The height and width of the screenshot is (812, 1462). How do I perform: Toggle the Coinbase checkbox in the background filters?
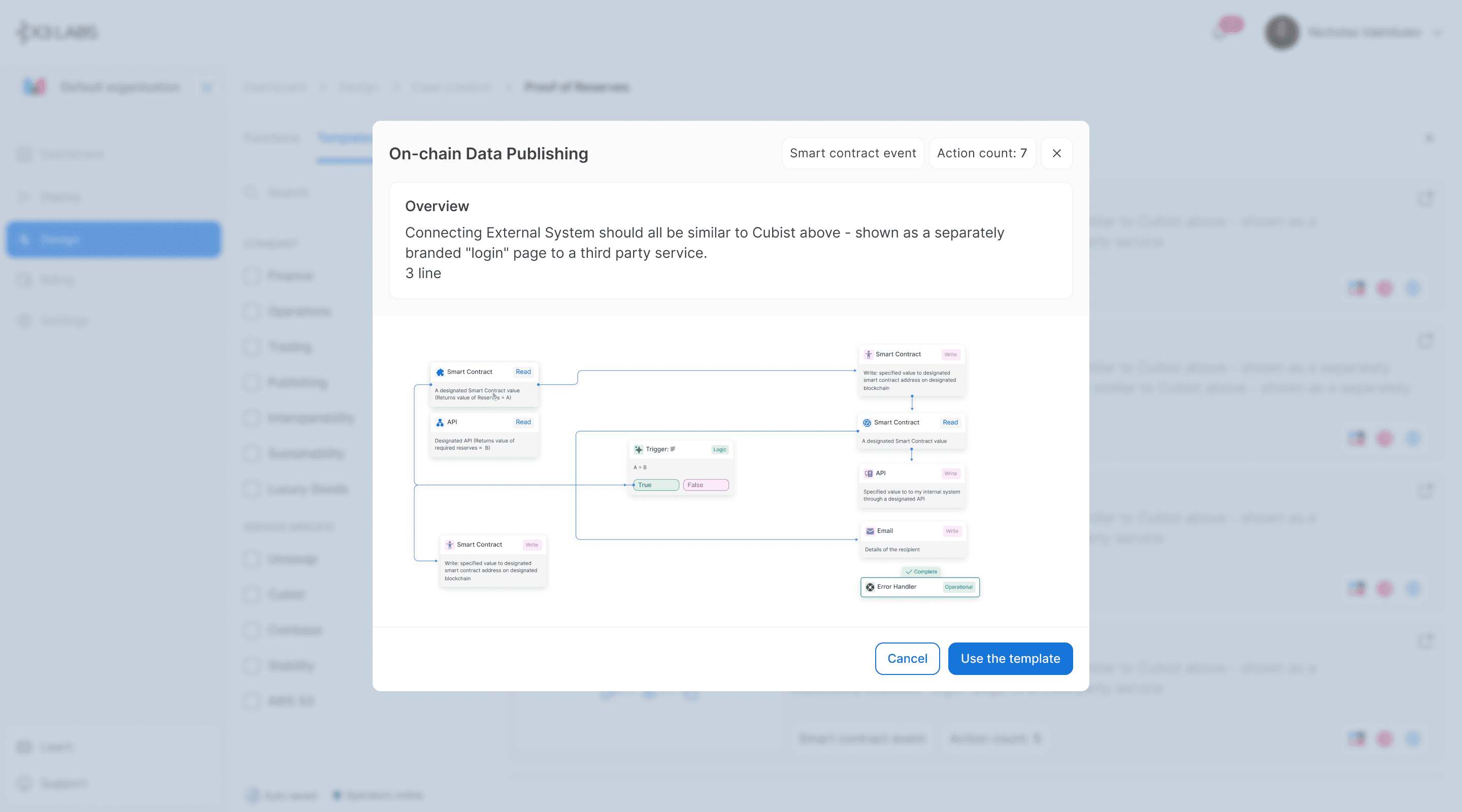point(252,630)
